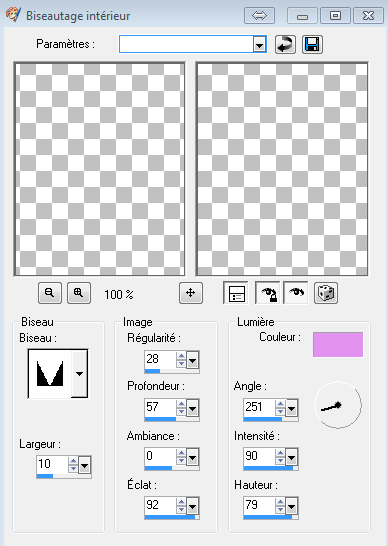Click the Régularité spinner arrows
This screenshot has width=388, height=546.
[x=181, y=360]
